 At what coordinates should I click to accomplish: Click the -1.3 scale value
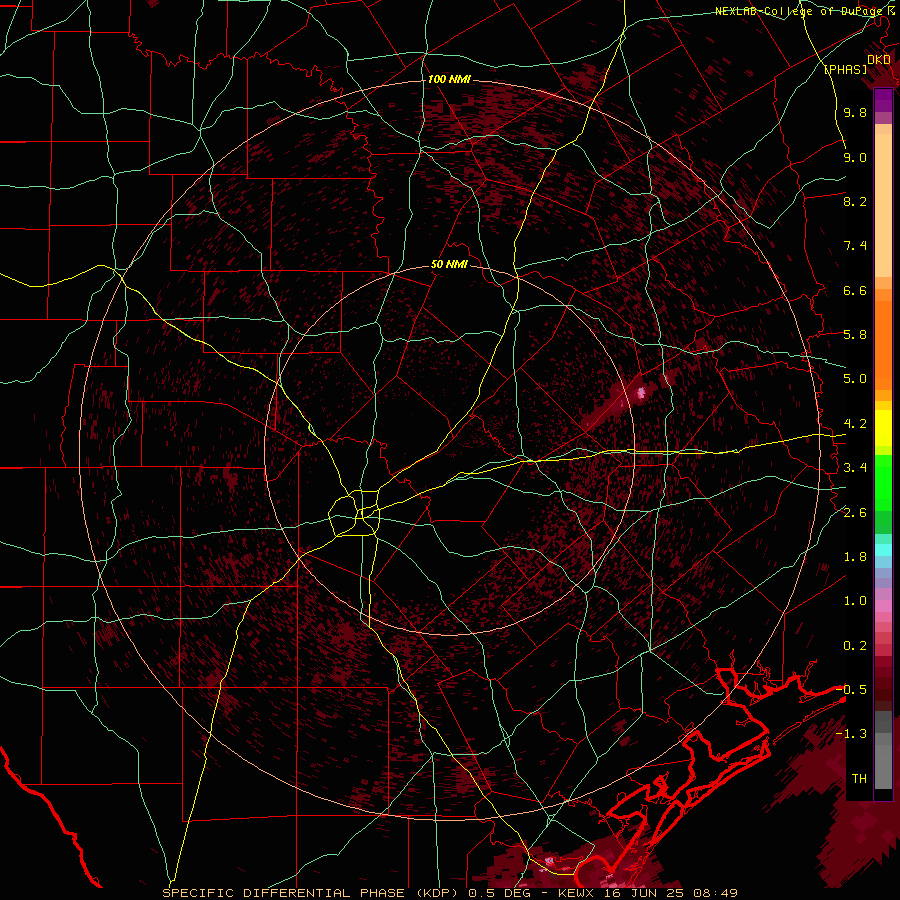(852, 734)
